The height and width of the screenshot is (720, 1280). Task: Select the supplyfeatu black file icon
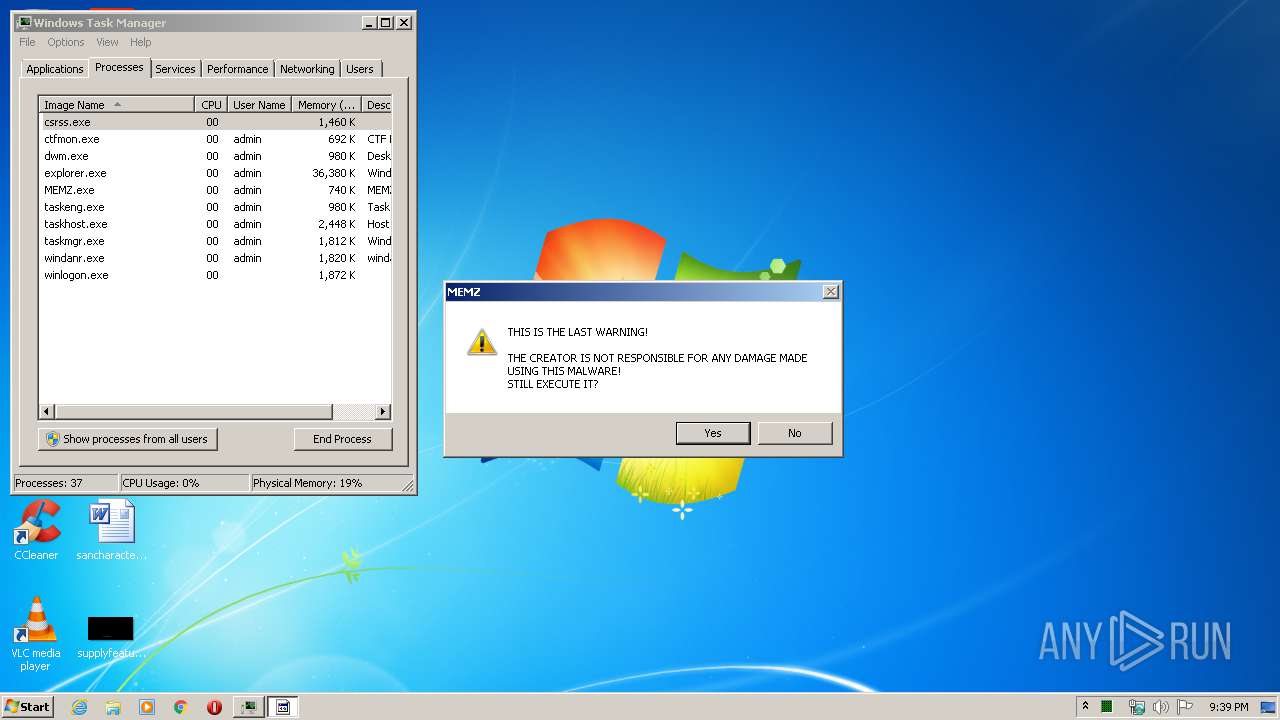click(111, 636)
